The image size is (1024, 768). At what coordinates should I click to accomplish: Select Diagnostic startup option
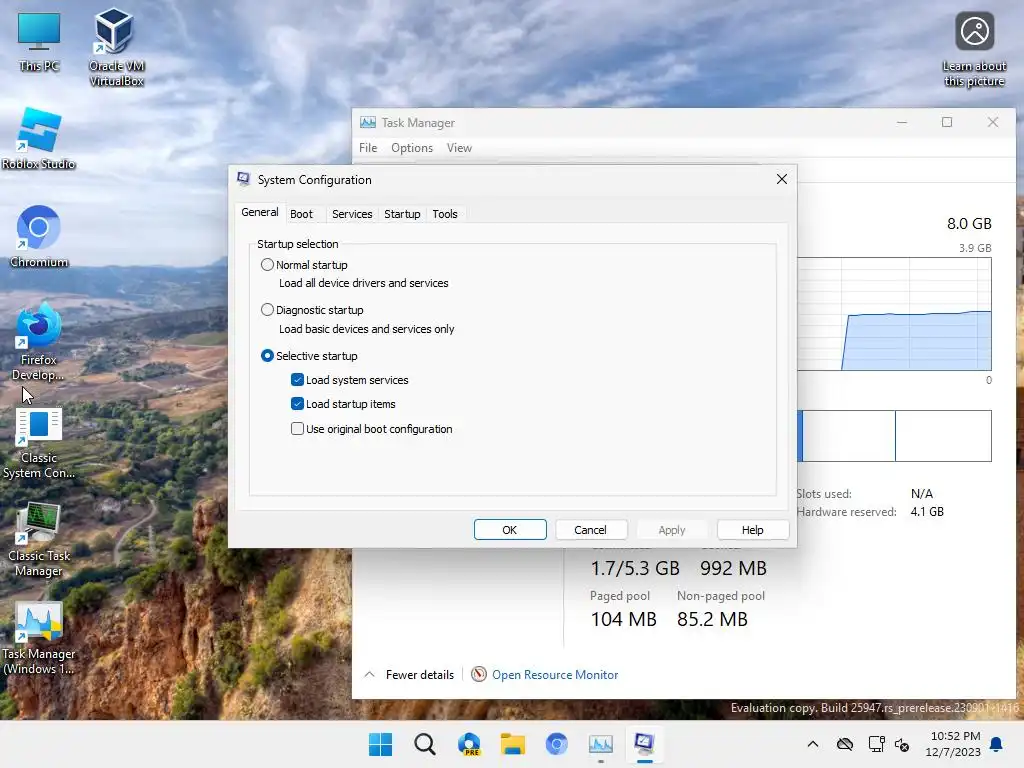267,310
